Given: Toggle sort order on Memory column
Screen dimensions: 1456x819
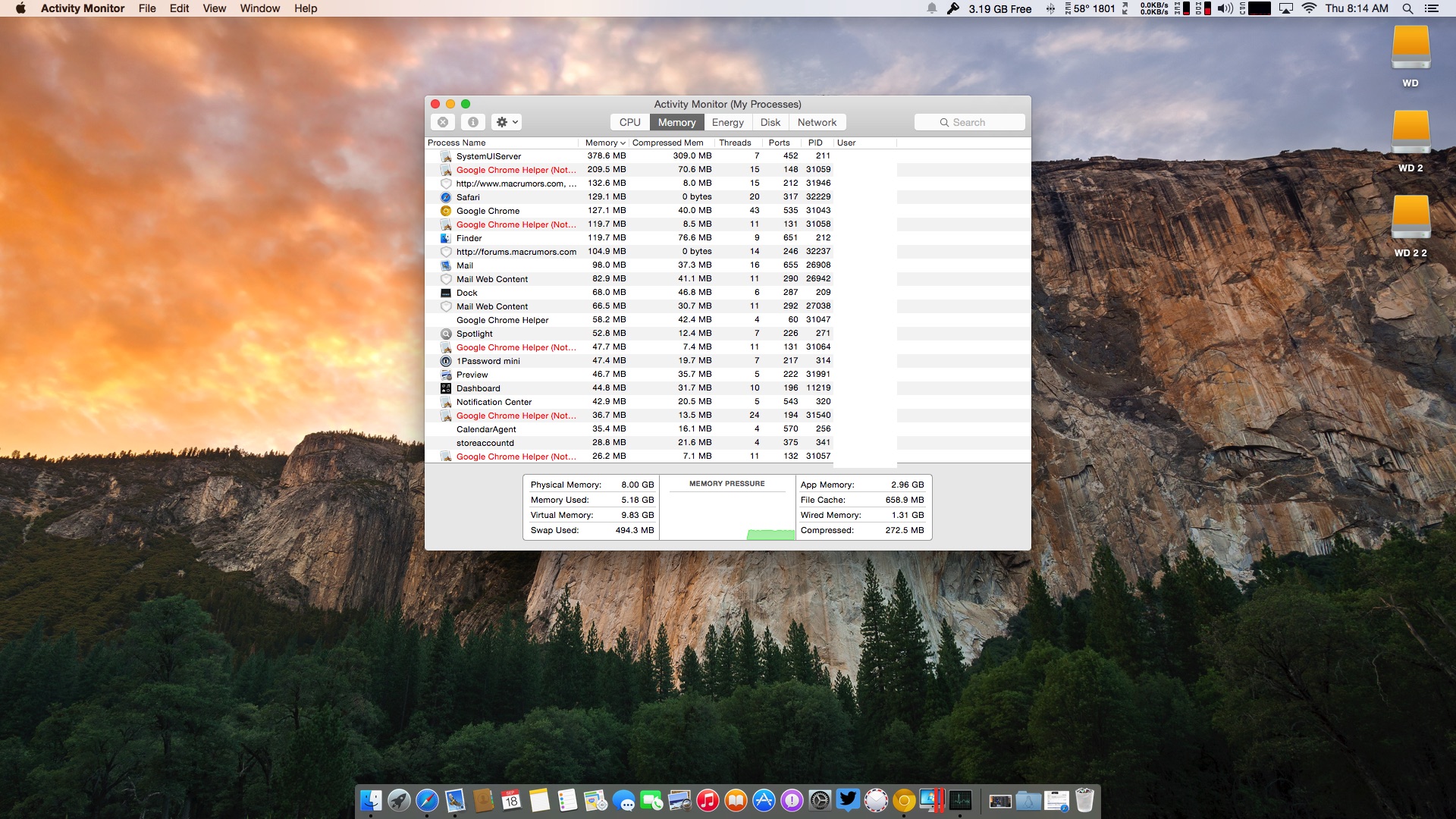Looking at the screenshot, I should (x=604, y=143).
